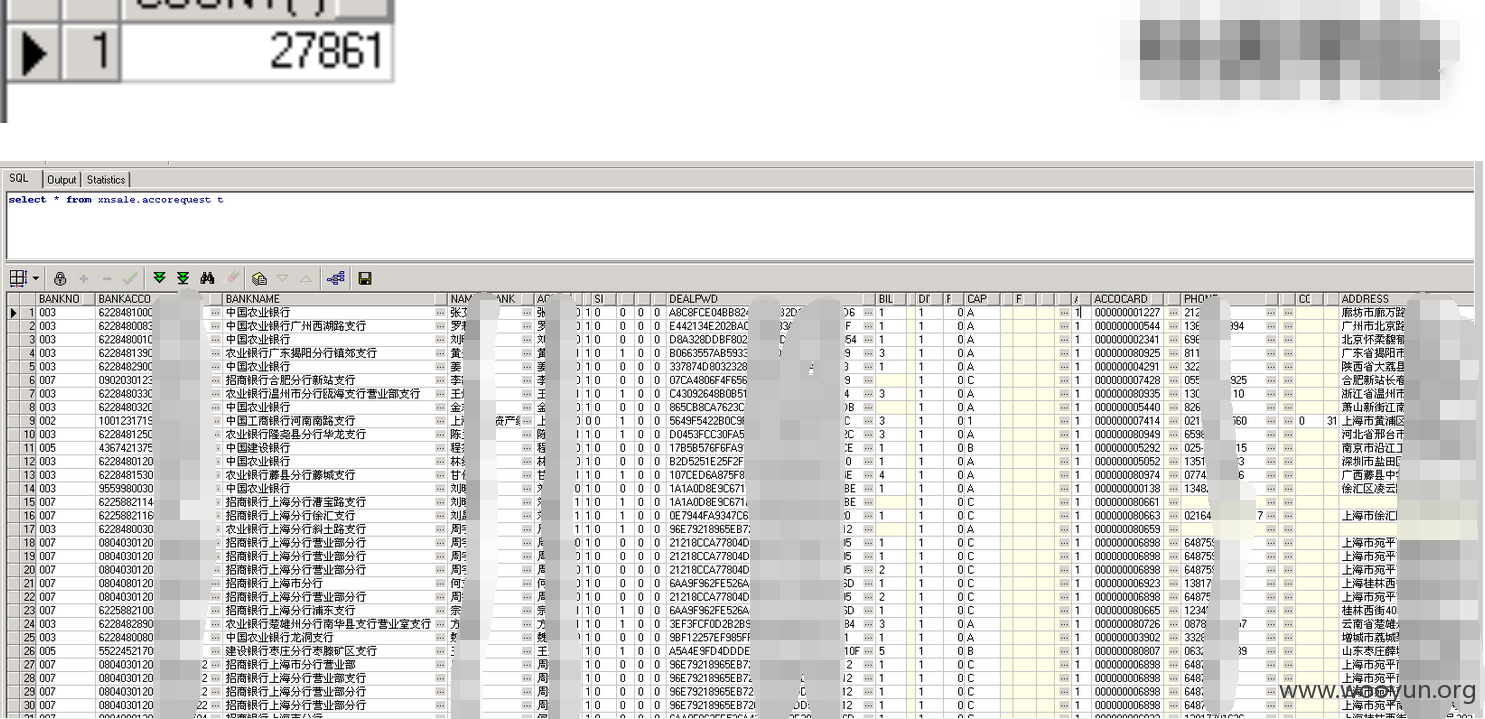This screenshot has height=719, width=1485.
Task: Open ellipsis editor for row 3 BANKNAME
Action: pos(441,340)
